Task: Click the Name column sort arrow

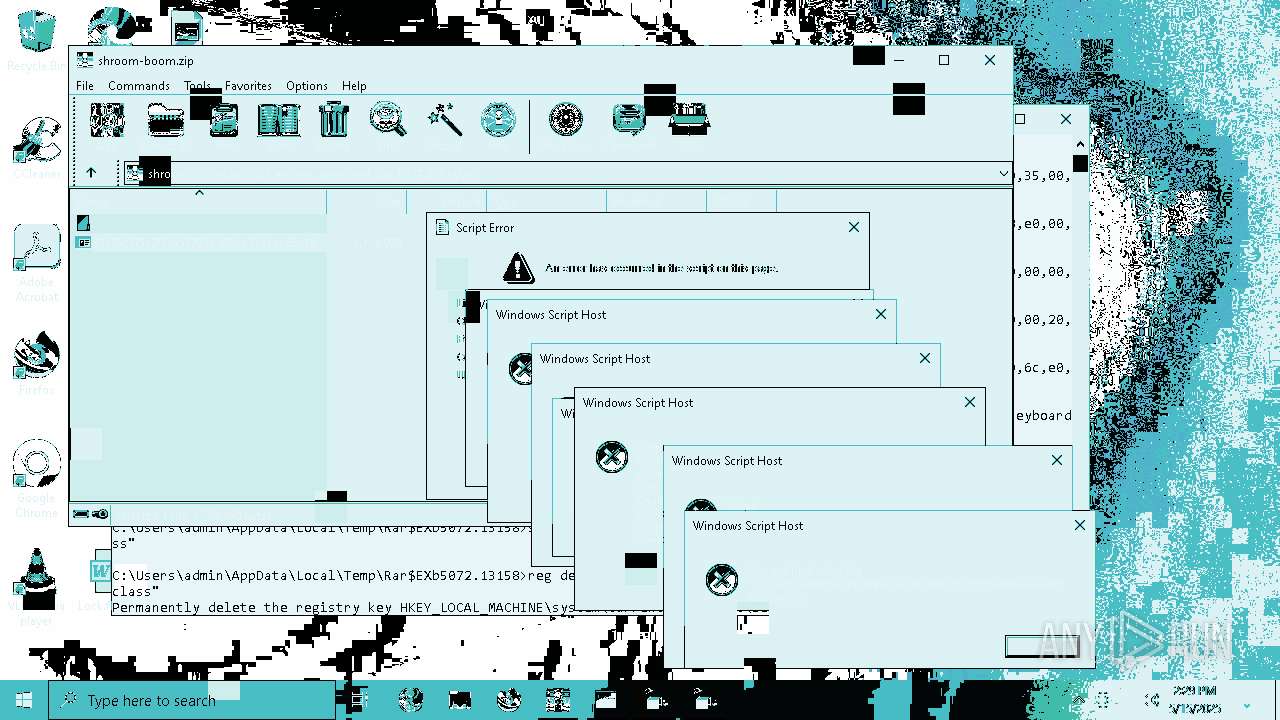Action: (x=198, y=193)
